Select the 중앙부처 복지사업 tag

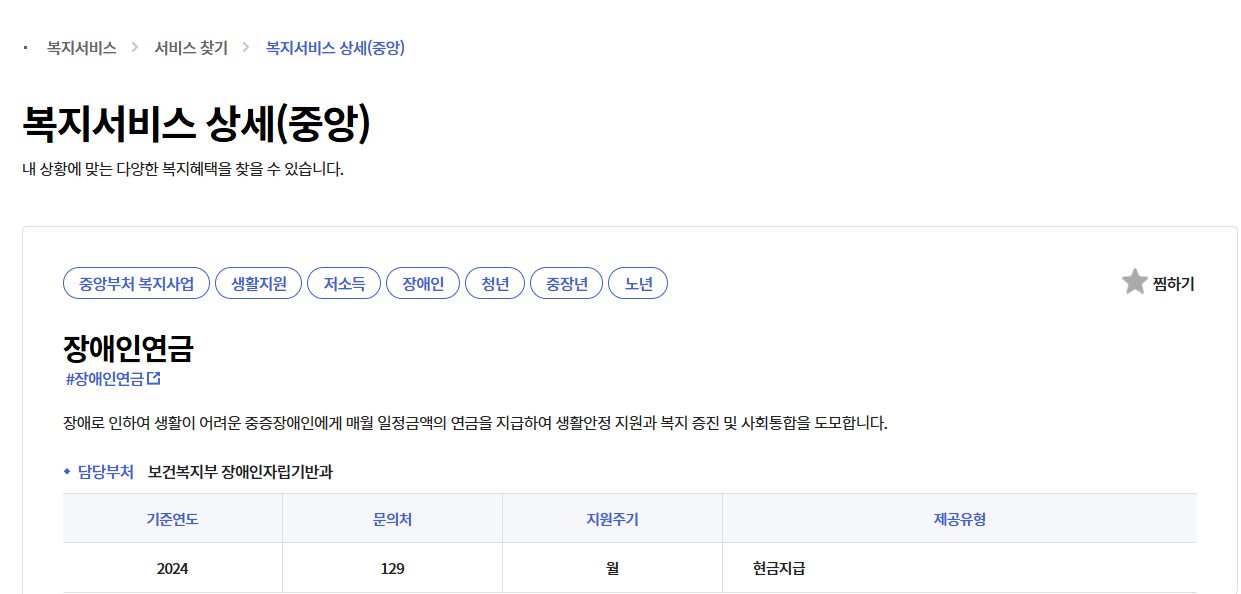pos(136,283)
